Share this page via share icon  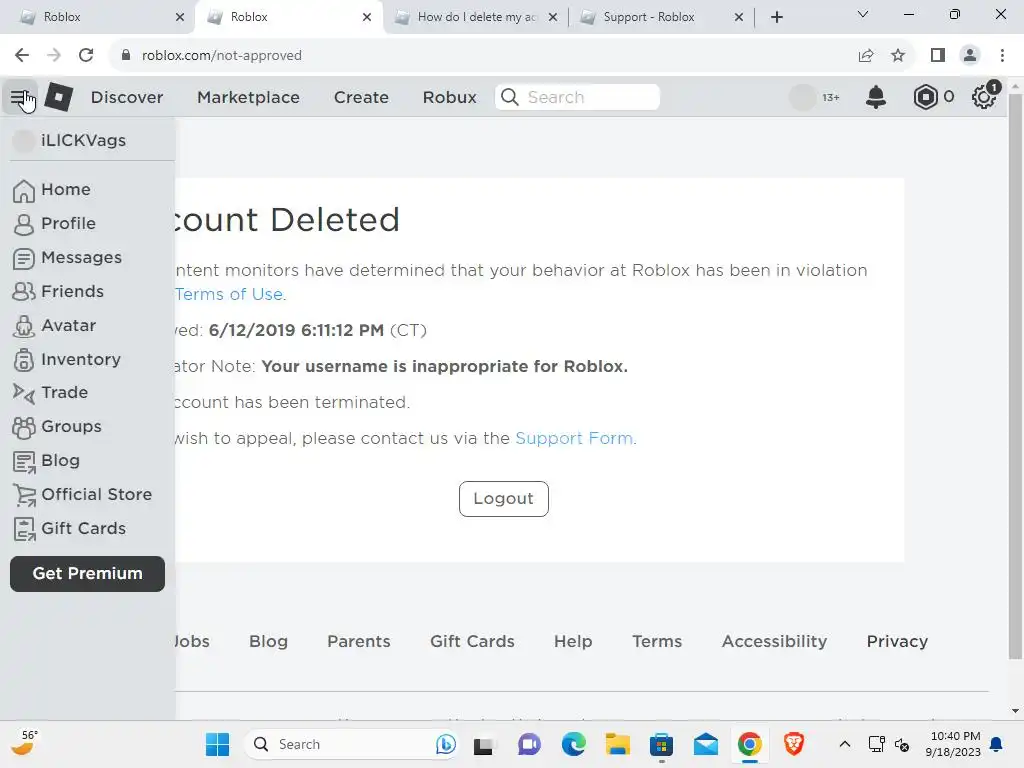point(866,56)
